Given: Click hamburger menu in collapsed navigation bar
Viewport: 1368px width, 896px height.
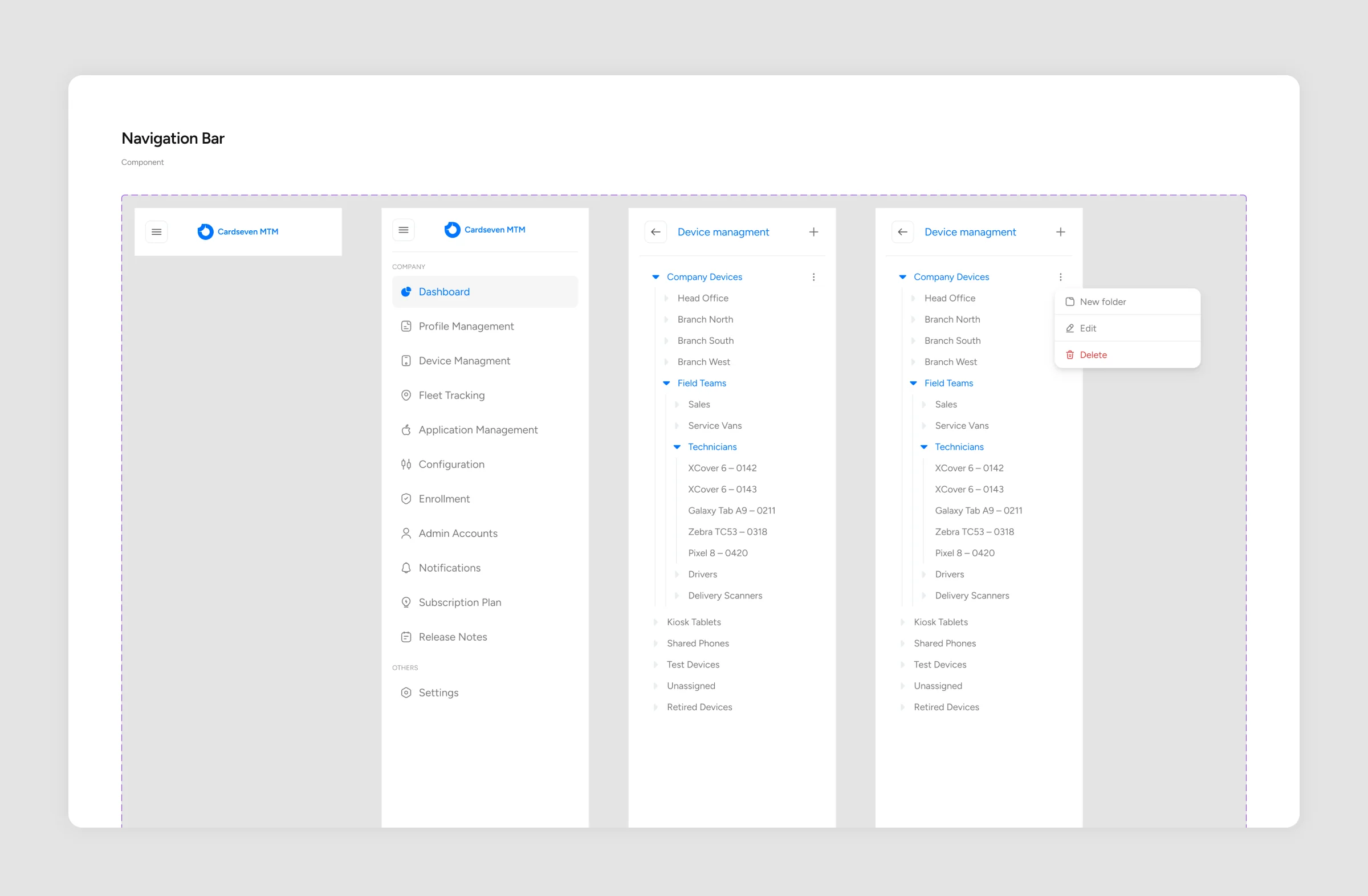Looking at the screenshot, I should pyautogui.click(x=156, y=231).
